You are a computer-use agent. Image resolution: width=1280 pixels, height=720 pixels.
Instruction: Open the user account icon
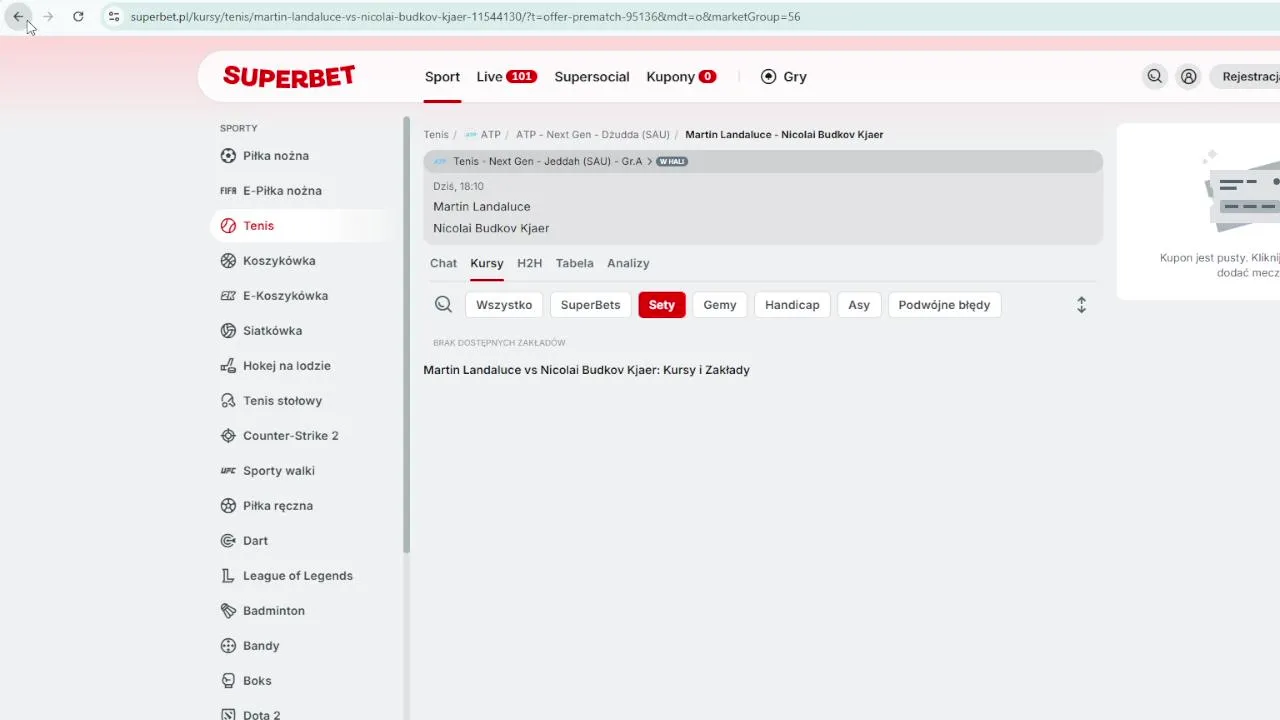[x=1188, y=76]
